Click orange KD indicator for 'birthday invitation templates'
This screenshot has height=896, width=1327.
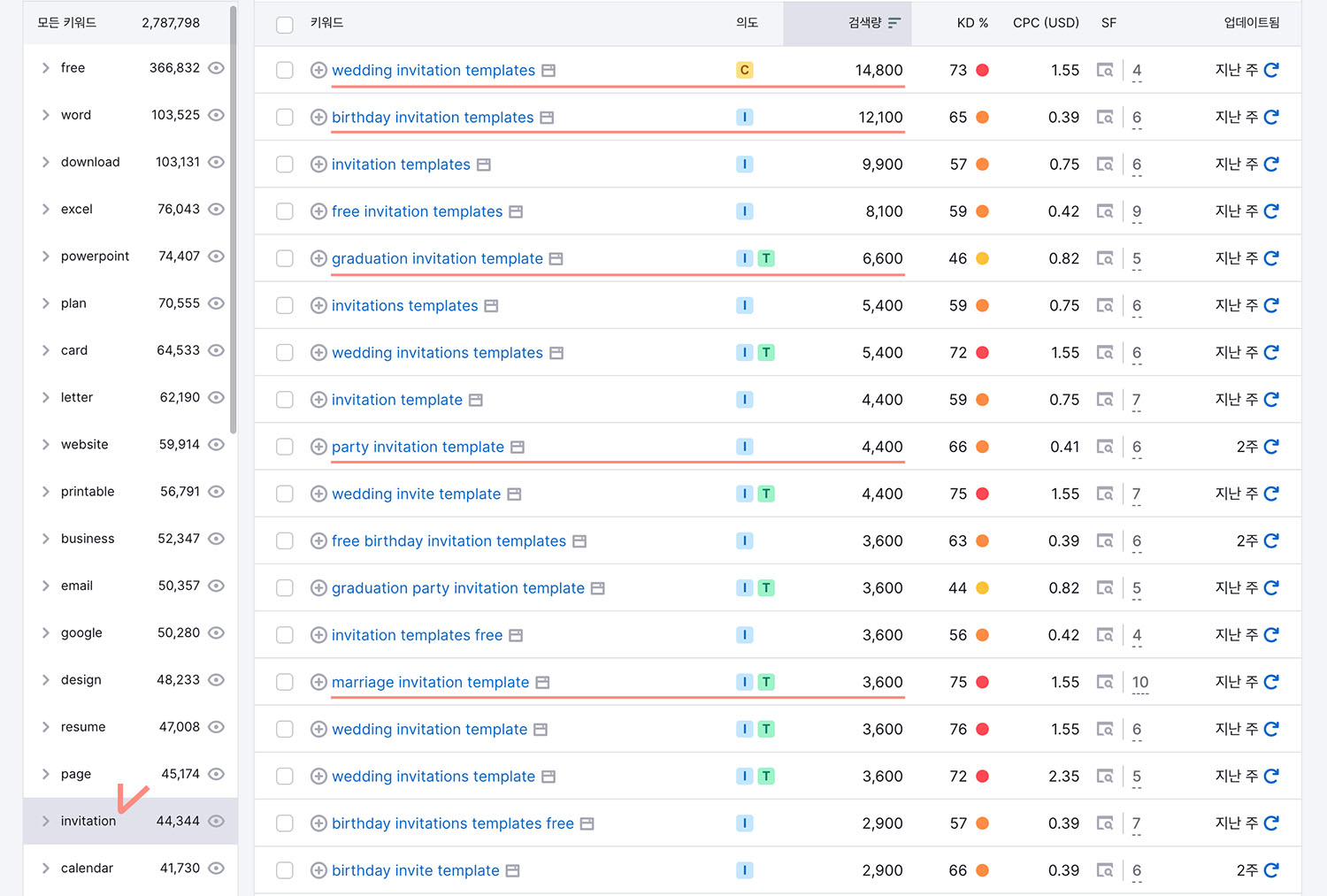(x=982, y=117)
